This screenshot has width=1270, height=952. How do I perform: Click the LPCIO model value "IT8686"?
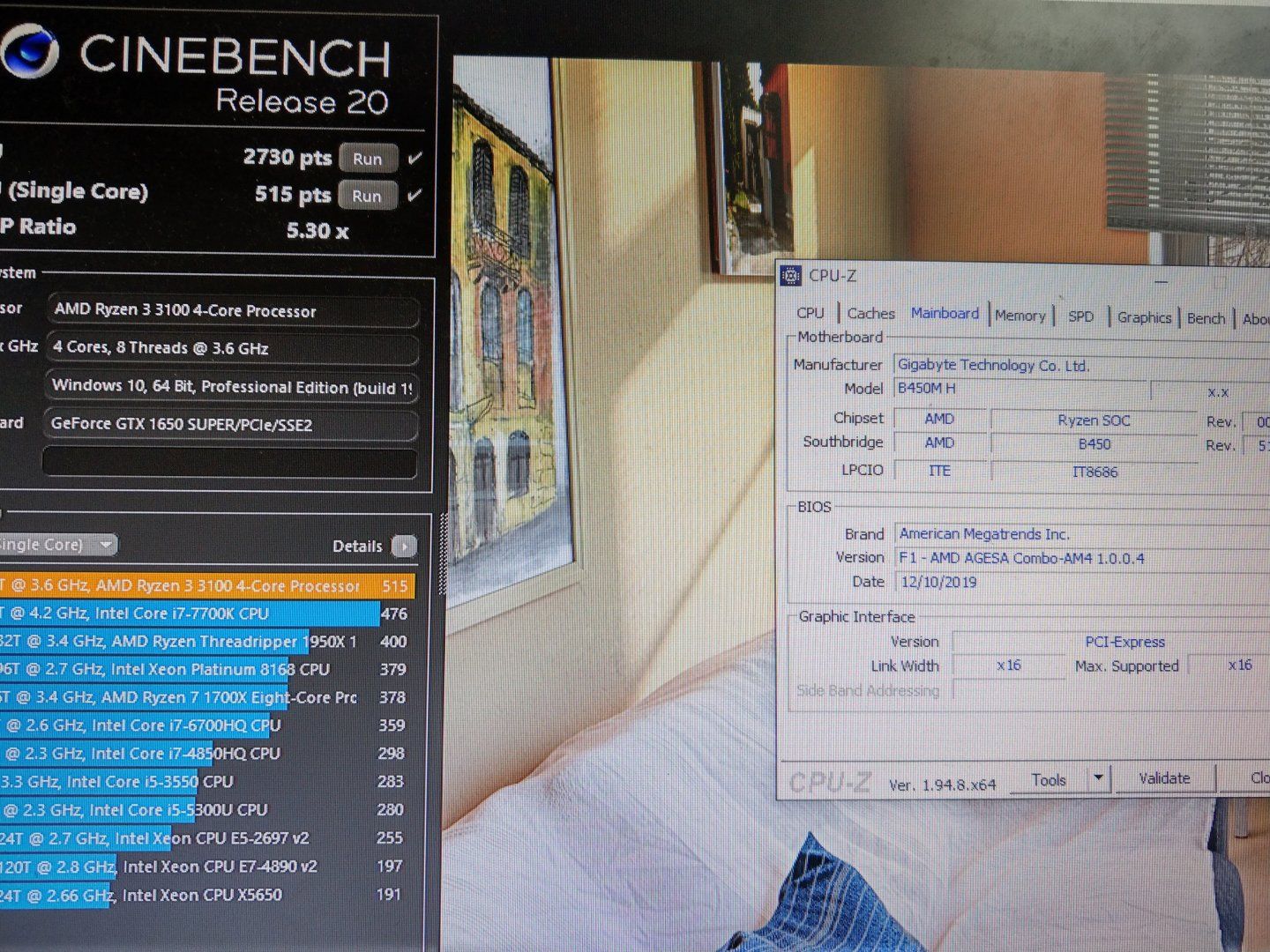click(1094, 472)
